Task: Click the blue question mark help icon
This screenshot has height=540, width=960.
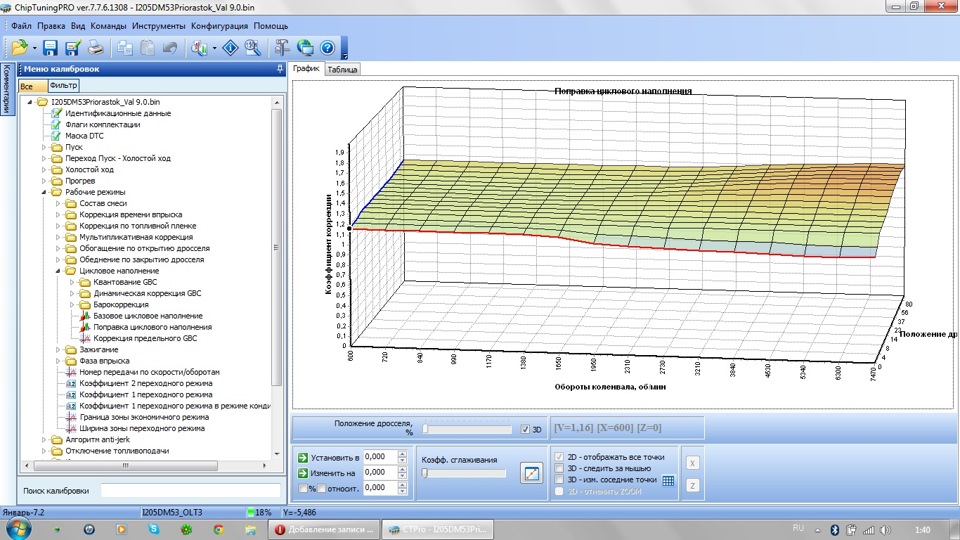Action: (326, 46)
